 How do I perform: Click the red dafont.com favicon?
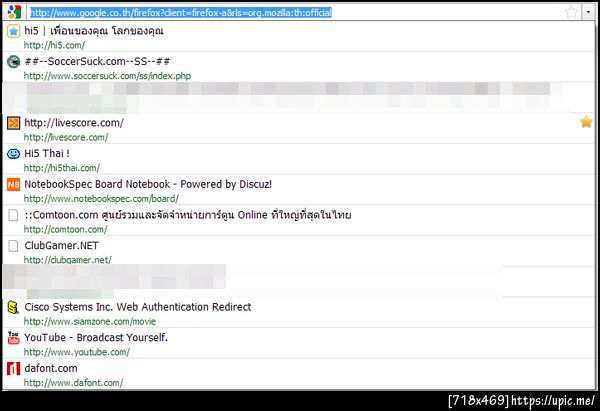tap(13, 369)
